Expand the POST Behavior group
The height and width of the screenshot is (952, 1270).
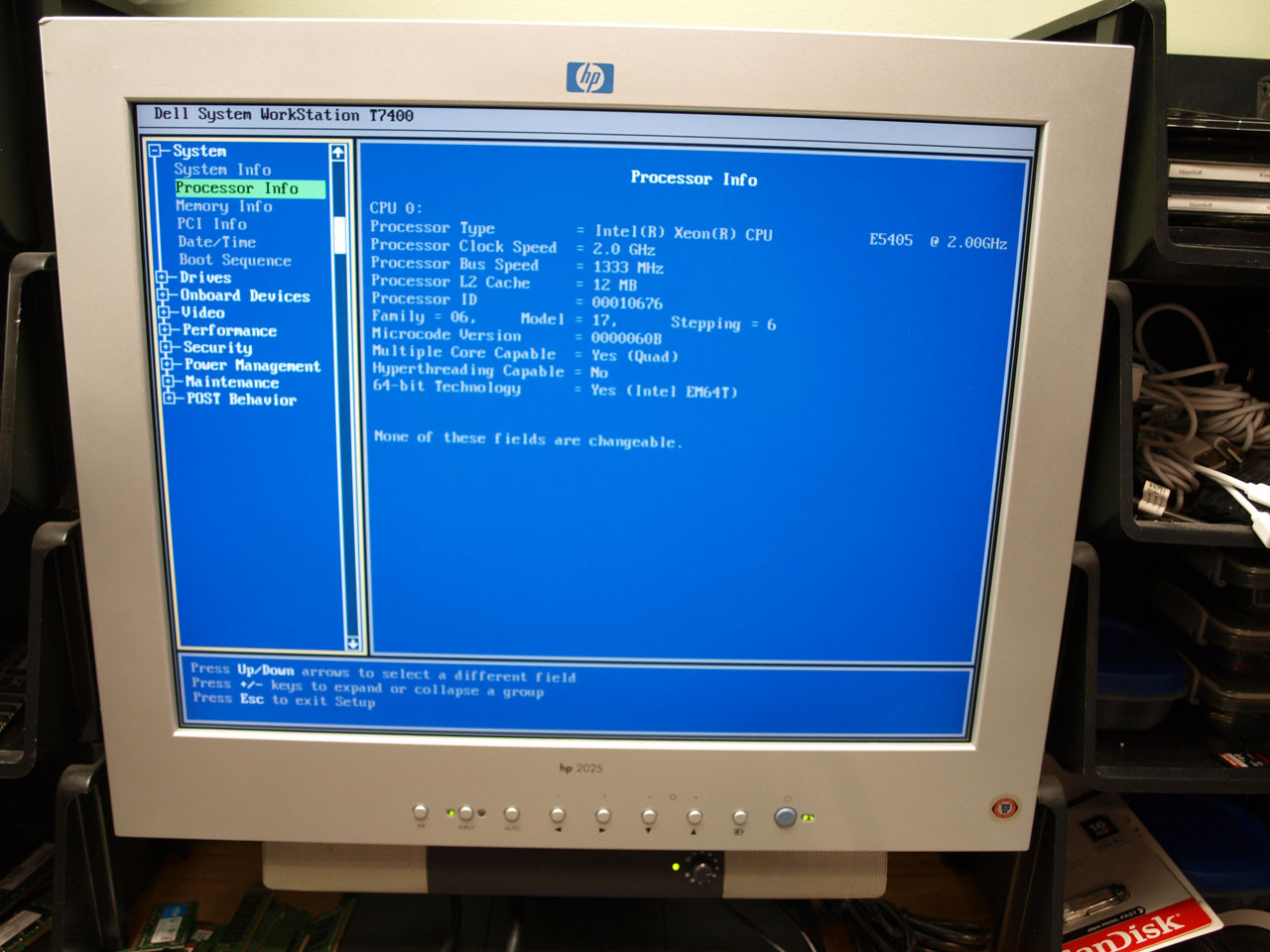169,399
